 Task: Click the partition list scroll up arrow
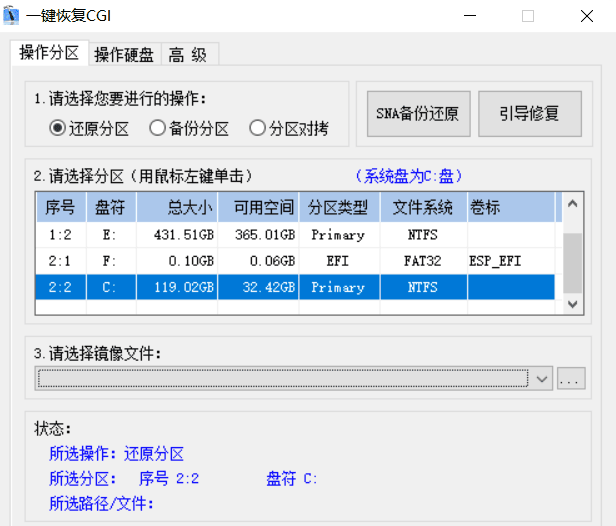click(x=572, y=203)
